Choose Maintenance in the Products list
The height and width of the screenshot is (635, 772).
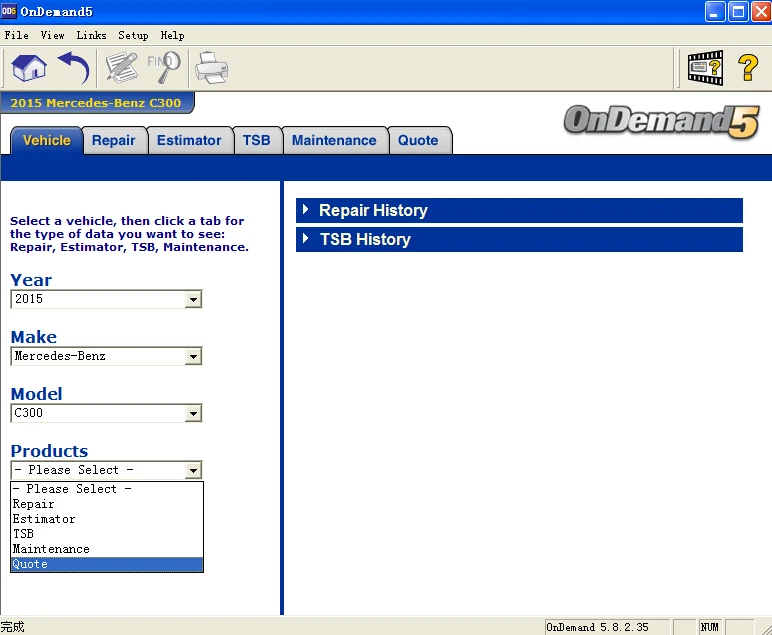click(x=107, y=549)
